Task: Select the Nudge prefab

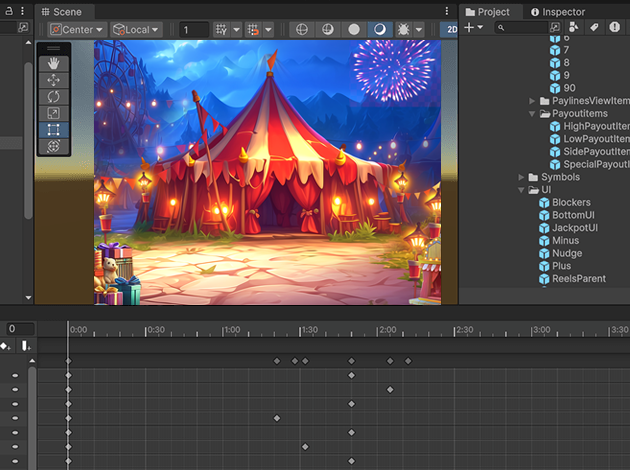Action: click(560, 253)
